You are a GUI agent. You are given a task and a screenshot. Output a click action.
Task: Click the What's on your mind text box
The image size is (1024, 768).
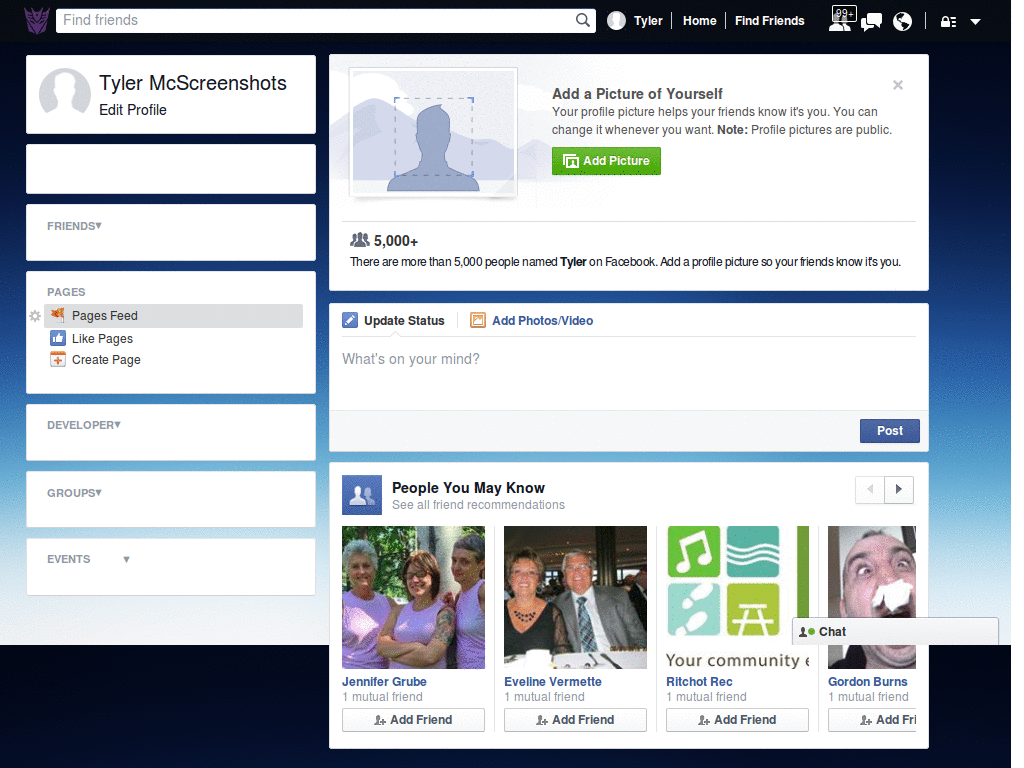click(628, 374)
